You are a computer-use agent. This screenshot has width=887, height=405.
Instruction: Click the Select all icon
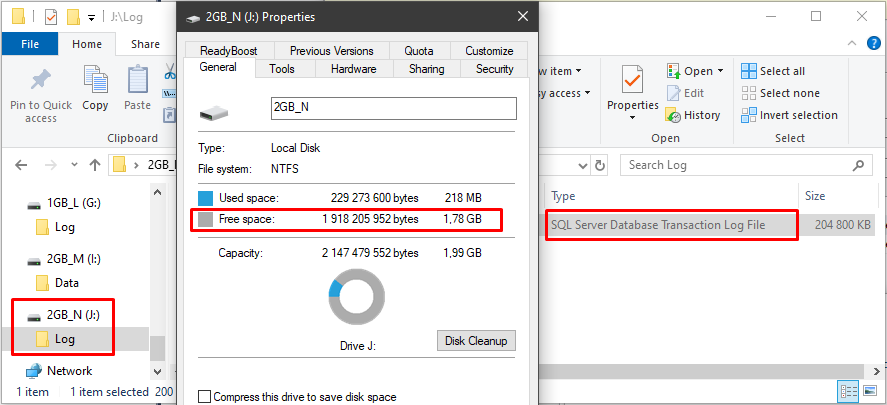[x=749, y=71]
